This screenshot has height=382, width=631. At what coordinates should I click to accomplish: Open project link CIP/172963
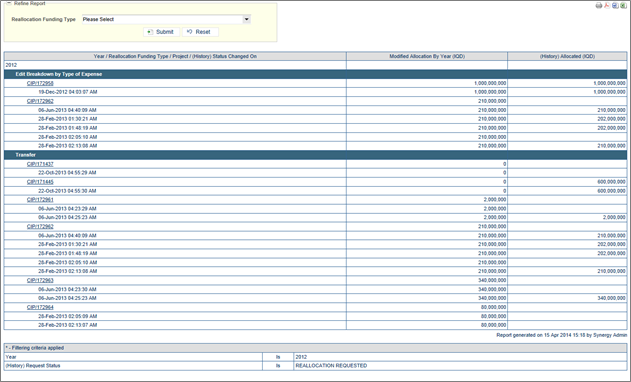click(40, 280)
